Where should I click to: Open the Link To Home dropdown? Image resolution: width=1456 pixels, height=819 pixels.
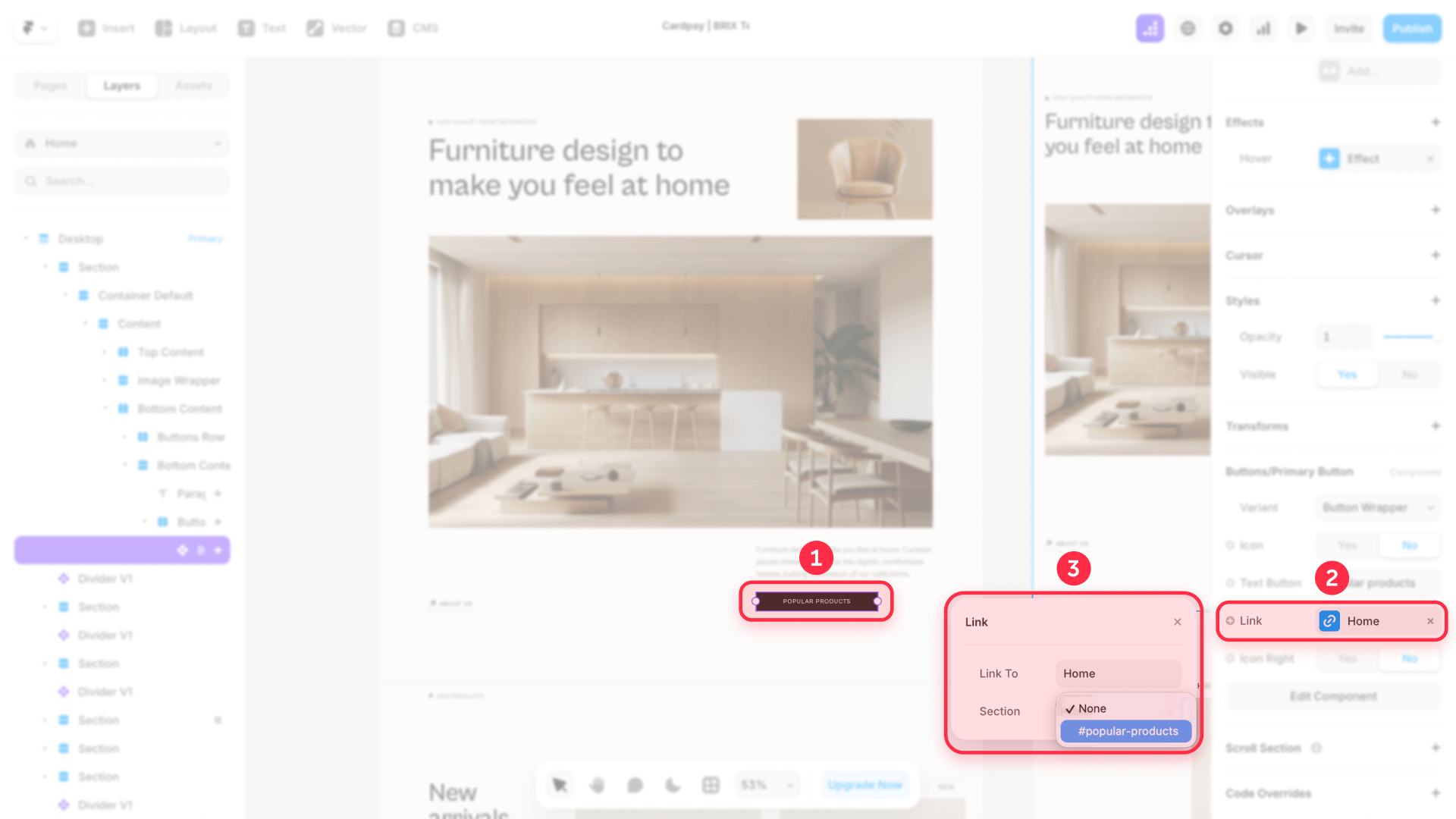click(x=1119, y=673)
